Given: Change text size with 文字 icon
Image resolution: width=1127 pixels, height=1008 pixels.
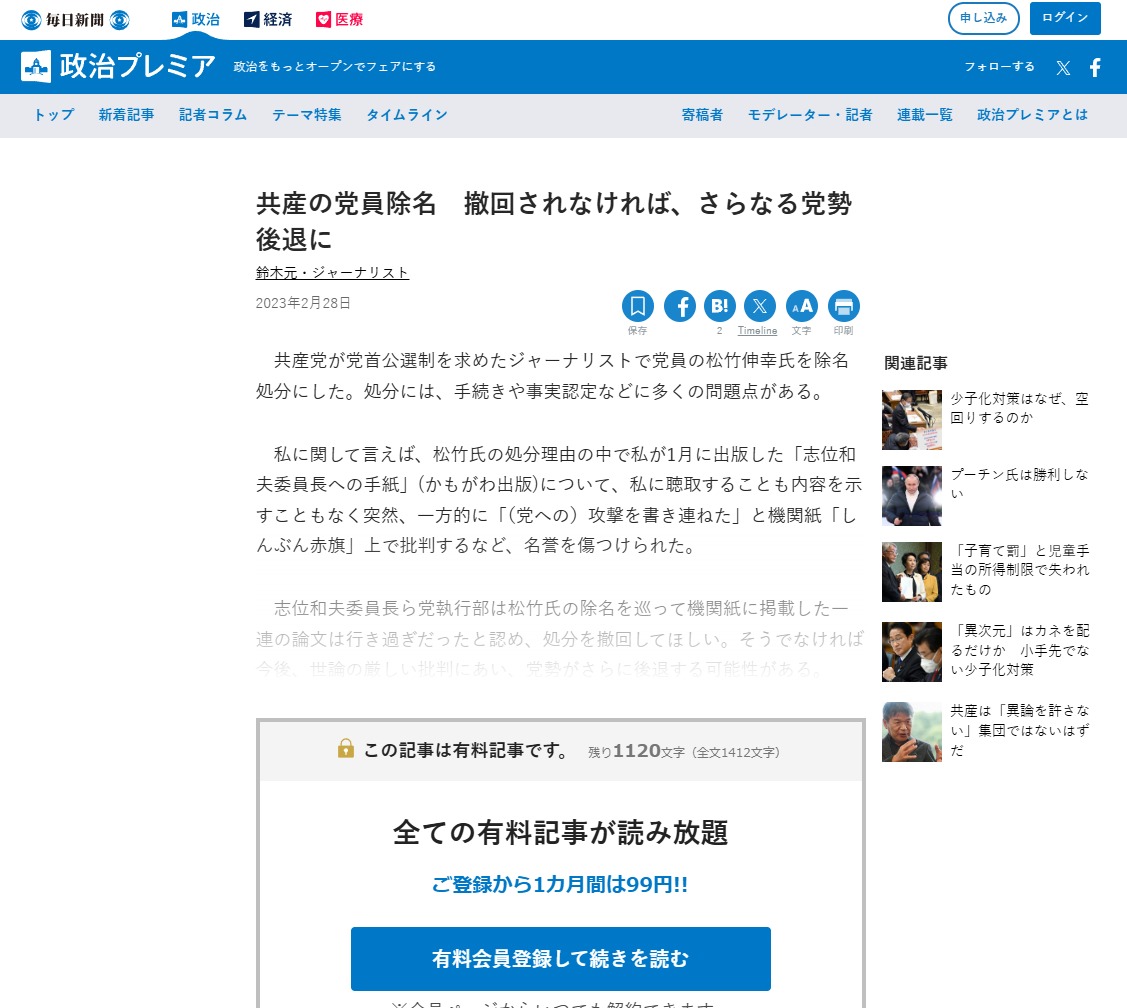Looking at the screenshot, I should coord(801,306).
